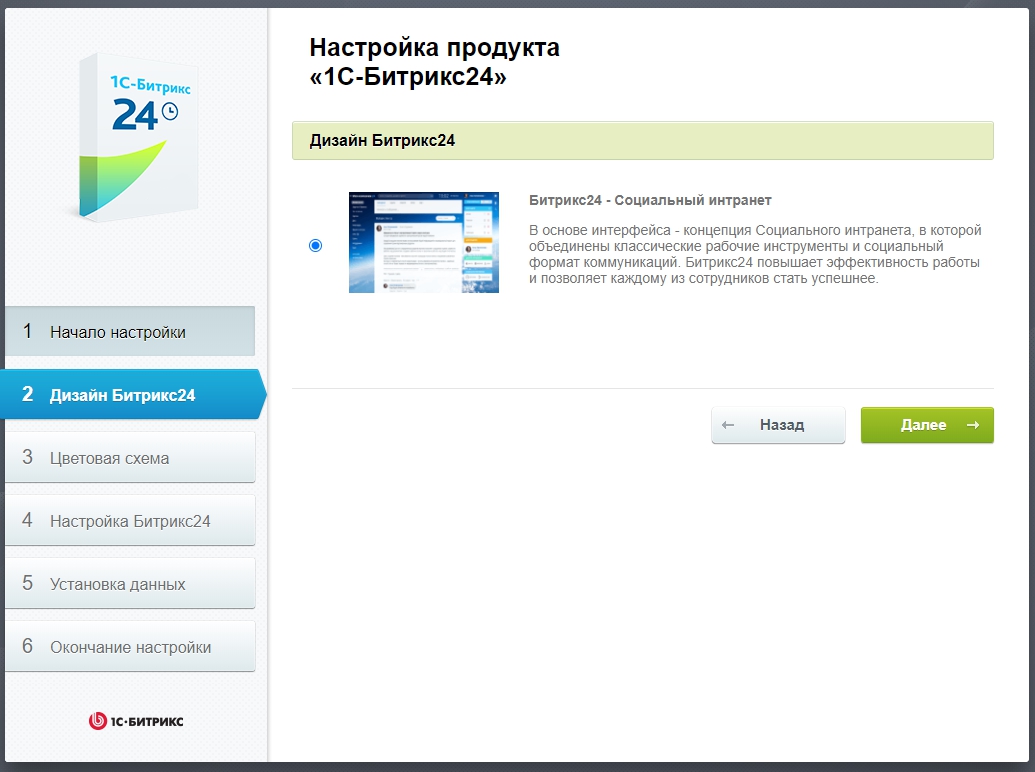The width and height of the screenshot is (1035, 772).
Task: Click the Назад button
Action: (x=778, y=425)
